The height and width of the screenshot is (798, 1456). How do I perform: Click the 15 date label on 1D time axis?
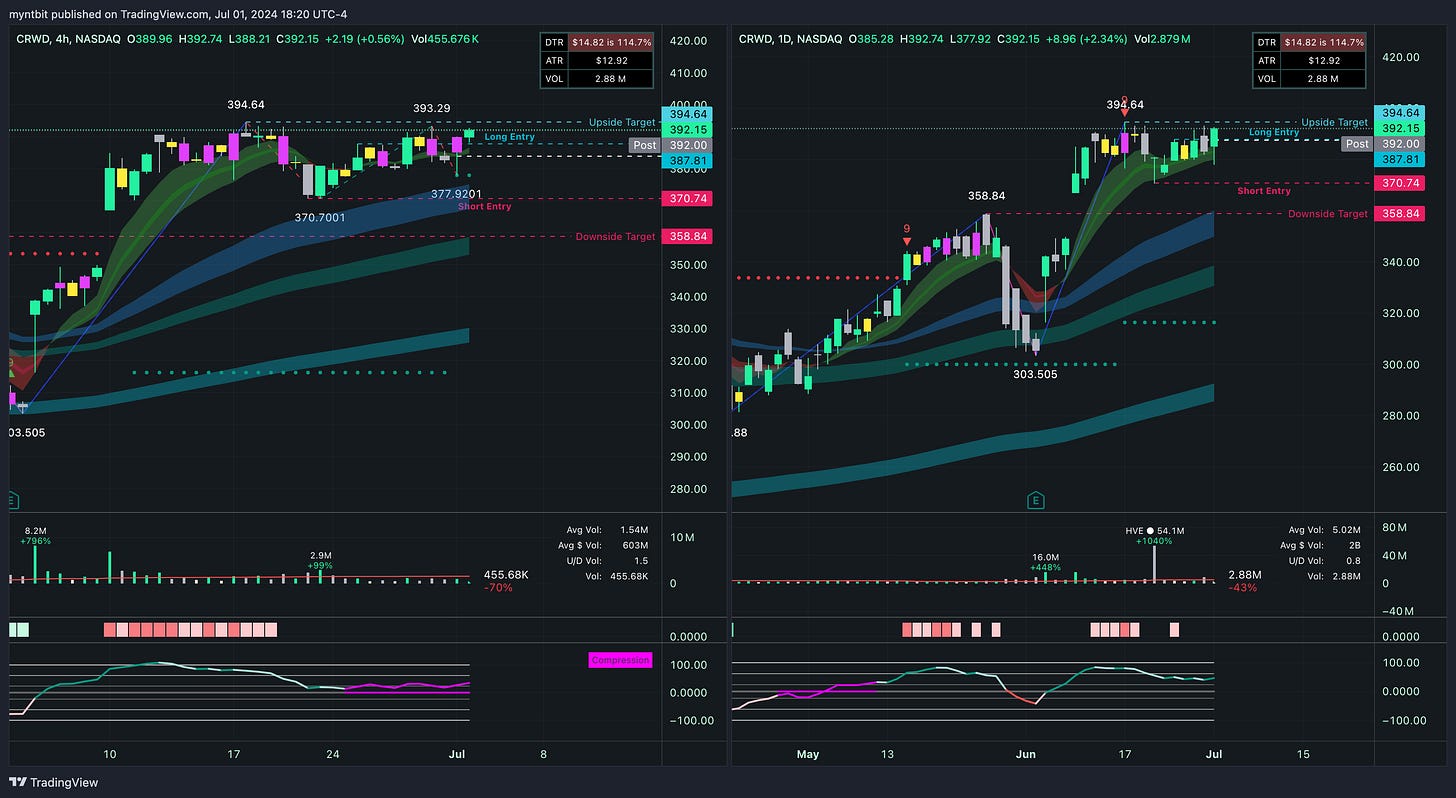point(1303,753)
